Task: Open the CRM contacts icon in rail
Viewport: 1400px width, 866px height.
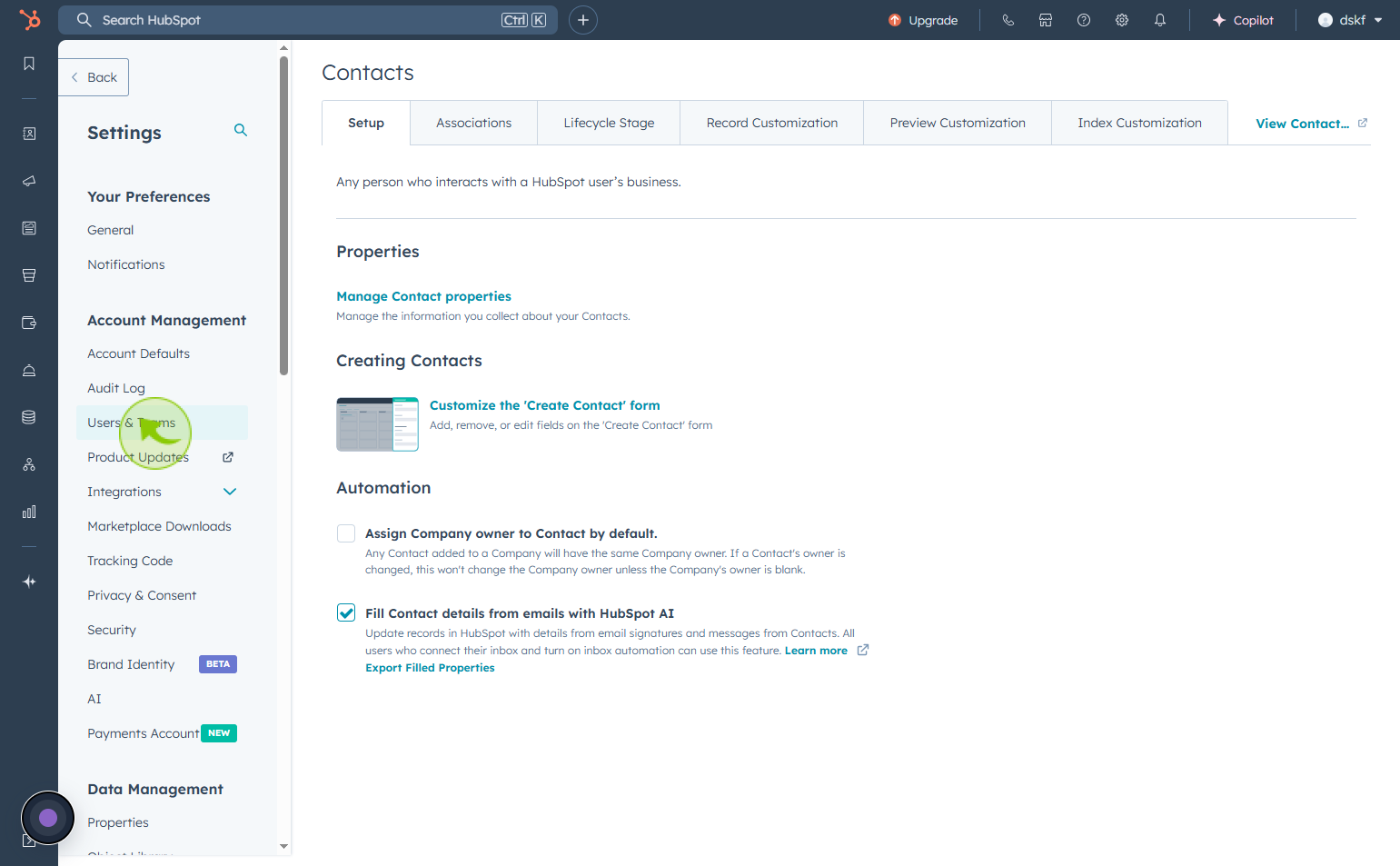Action: [x=29, y=134]
